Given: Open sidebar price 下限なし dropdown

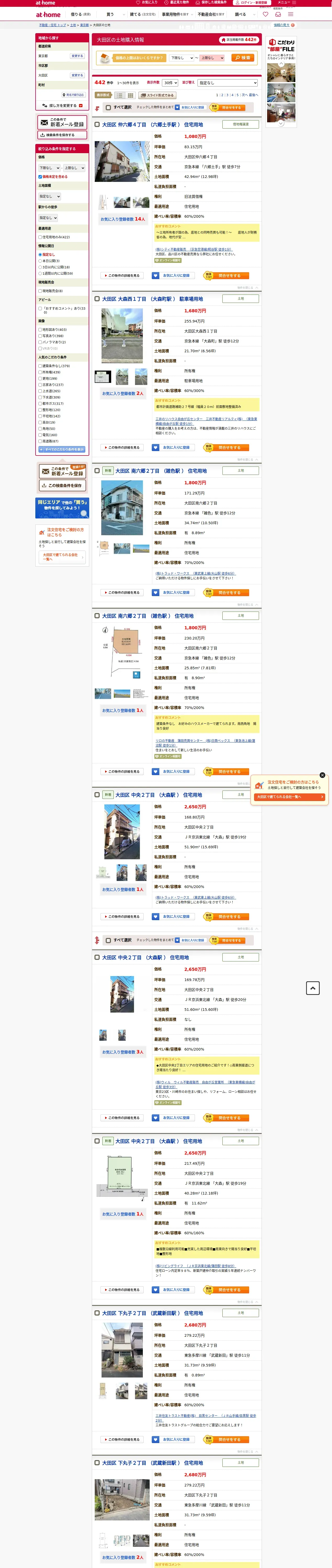Looking at the screenshot, I should [49, 168].
